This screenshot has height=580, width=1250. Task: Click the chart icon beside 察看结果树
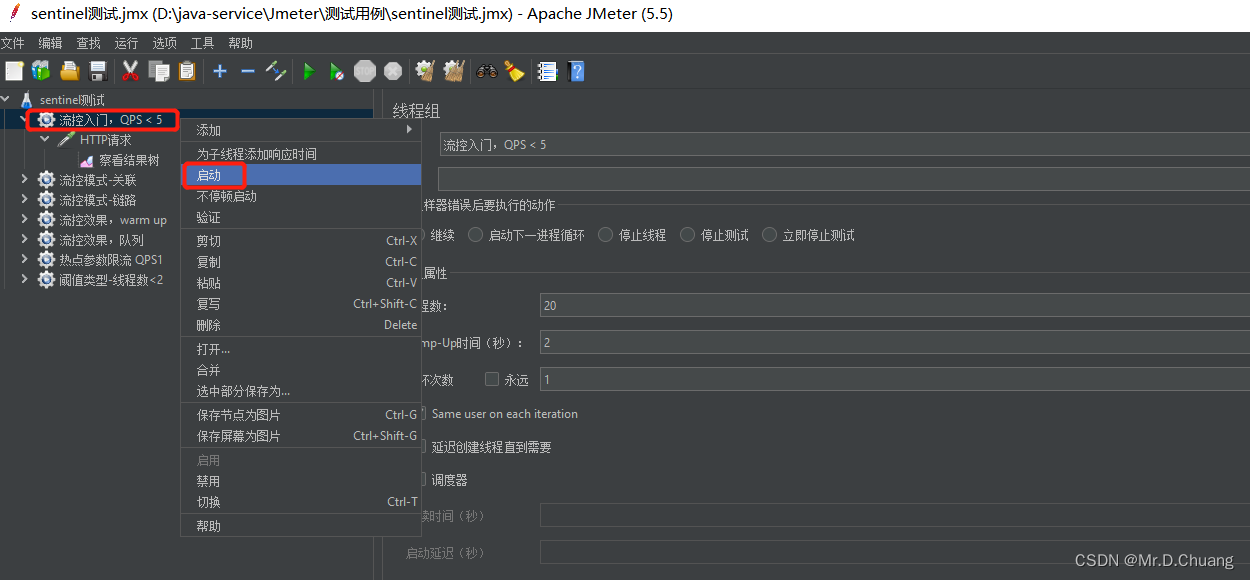click(86, 160)
